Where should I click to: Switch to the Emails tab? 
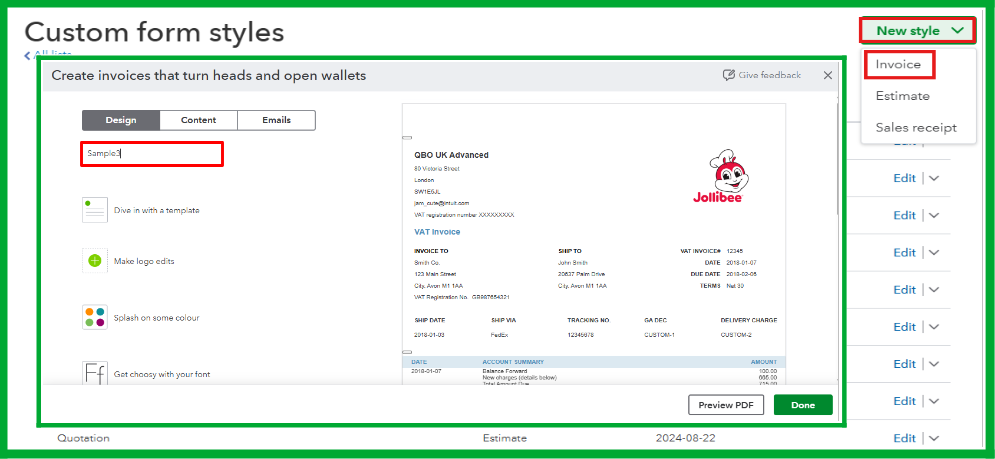click(277, 120)
